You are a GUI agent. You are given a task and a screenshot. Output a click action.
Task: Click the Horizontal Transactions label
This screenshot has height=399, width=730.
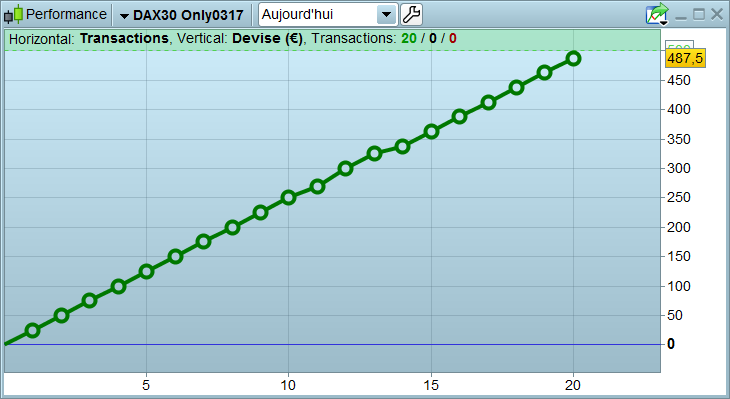88,39
